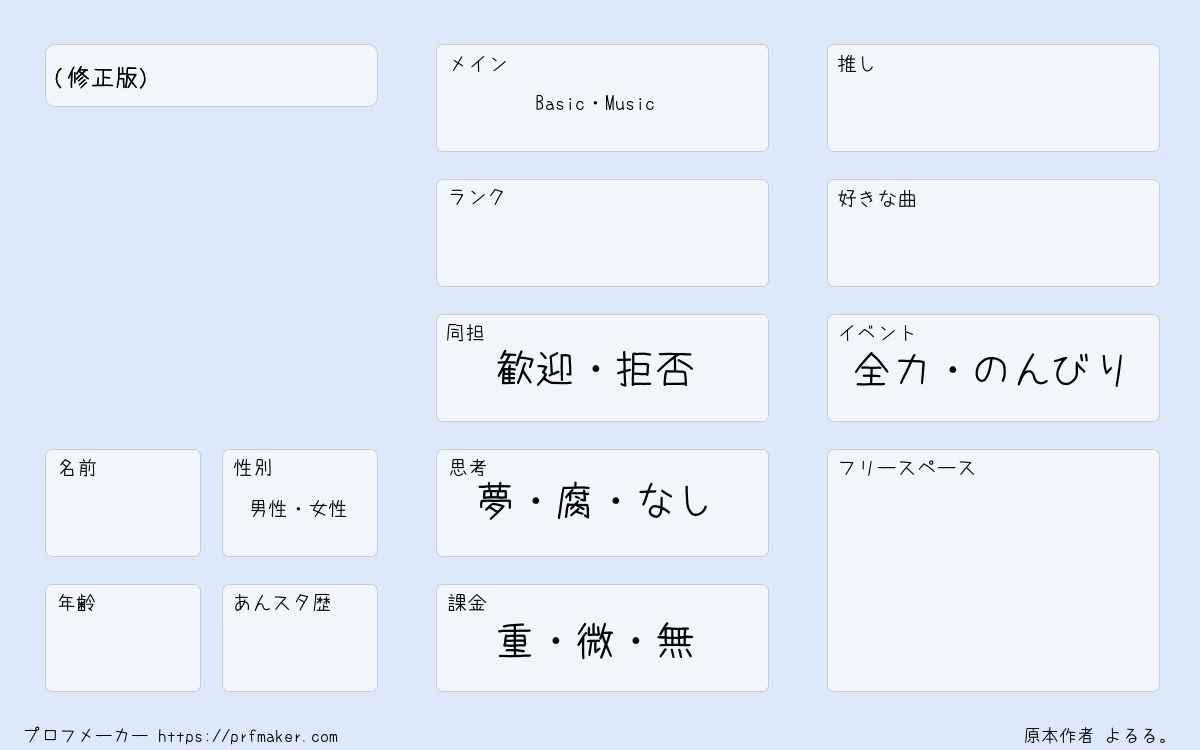Pick 微 in the 課金 box
1200x750 pixels.
point(595,641)
